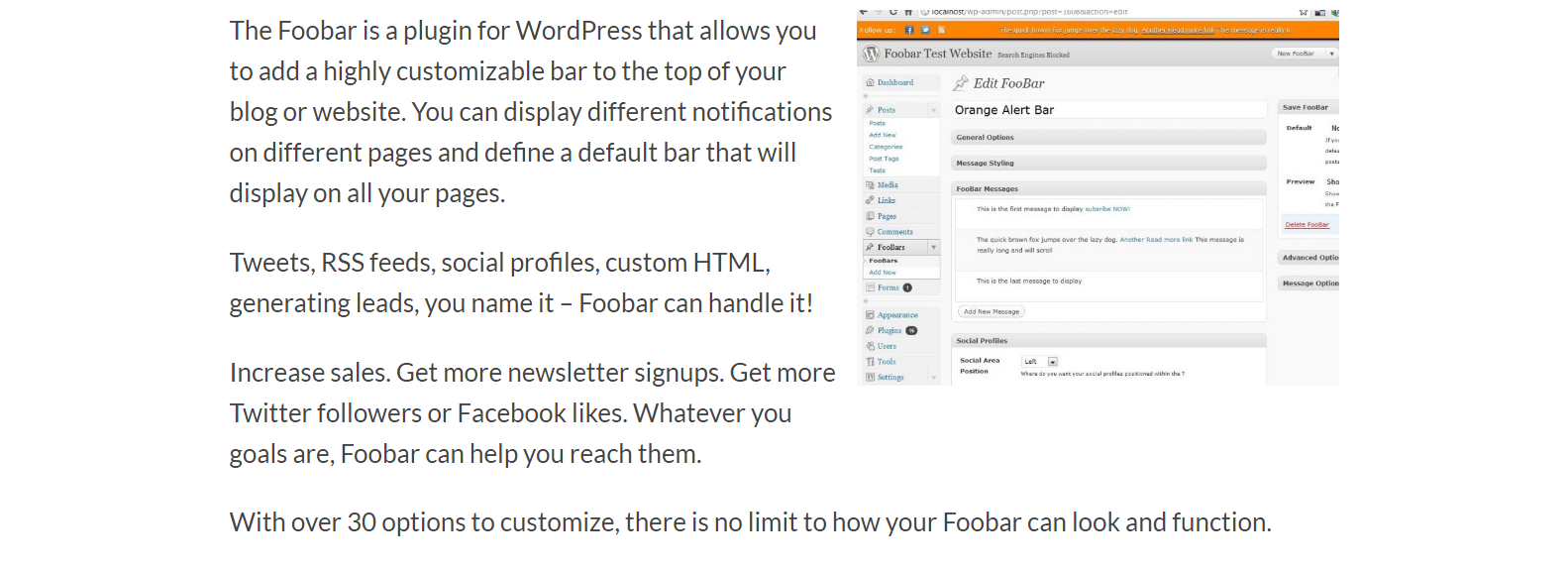Screen dimensions: 1568x570
Task: Click the Forms notification count badge
Action: click(x=907, y=287)
